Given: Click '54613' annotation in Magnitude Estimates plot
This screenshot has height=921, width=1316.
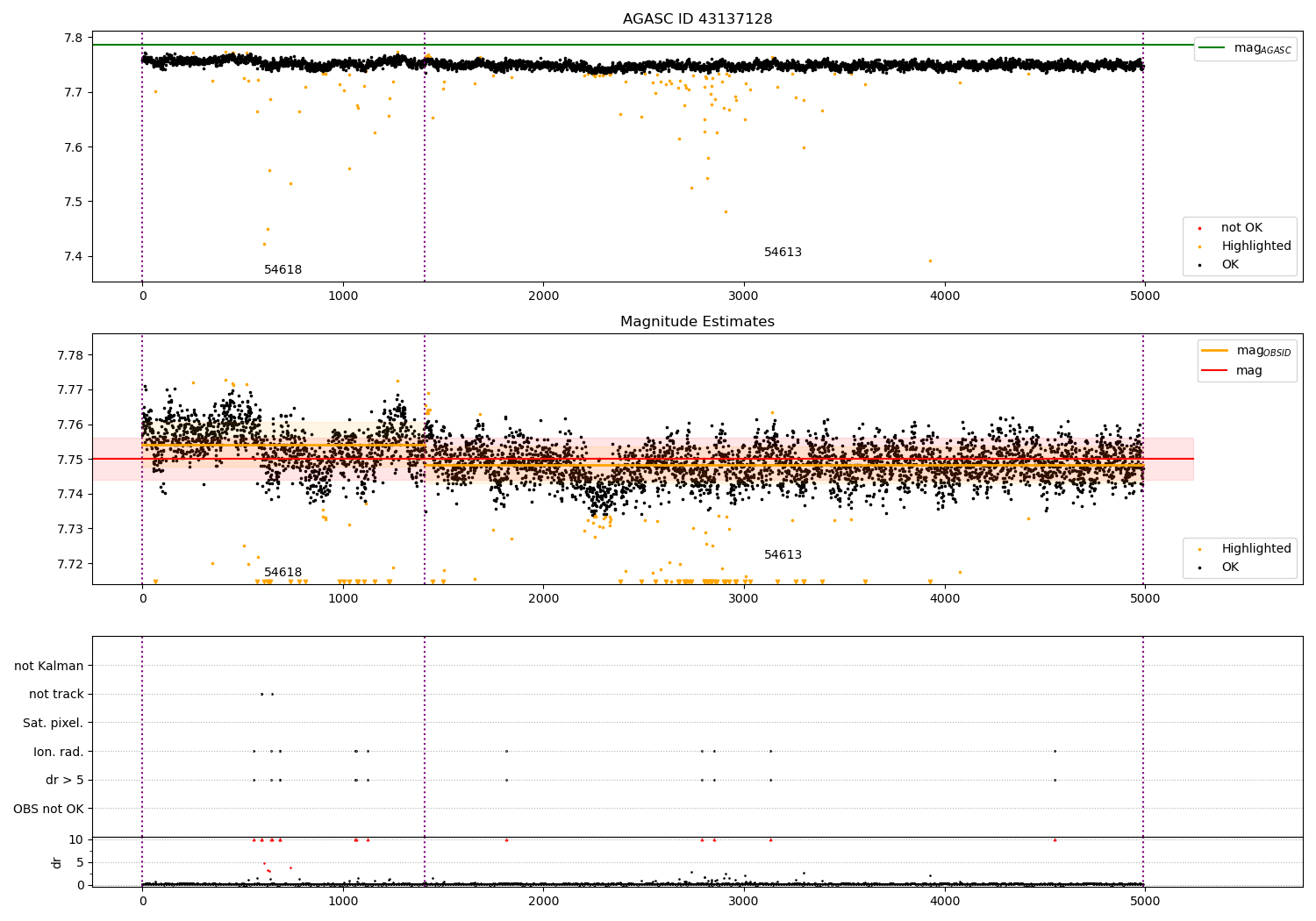Looking at the screenshot, I should 783,555.
